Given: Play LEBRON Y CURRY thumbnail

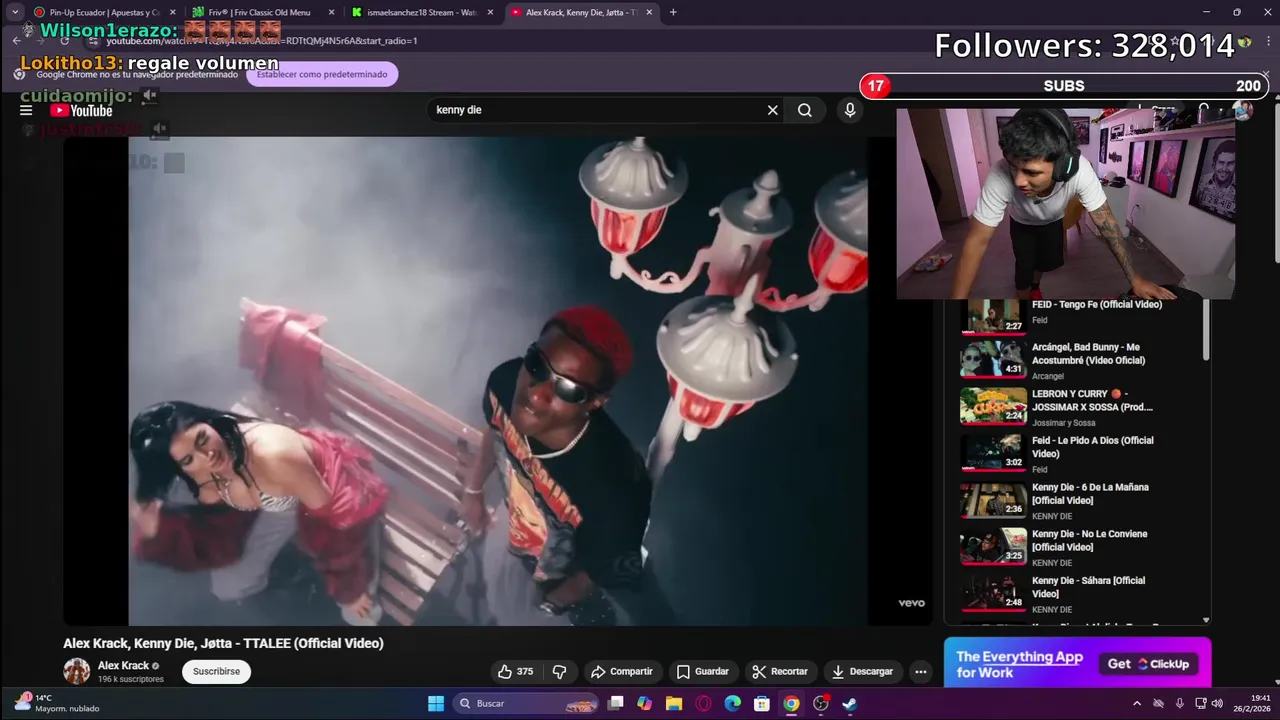Looking at the screenshot, I should coord(993,405).
